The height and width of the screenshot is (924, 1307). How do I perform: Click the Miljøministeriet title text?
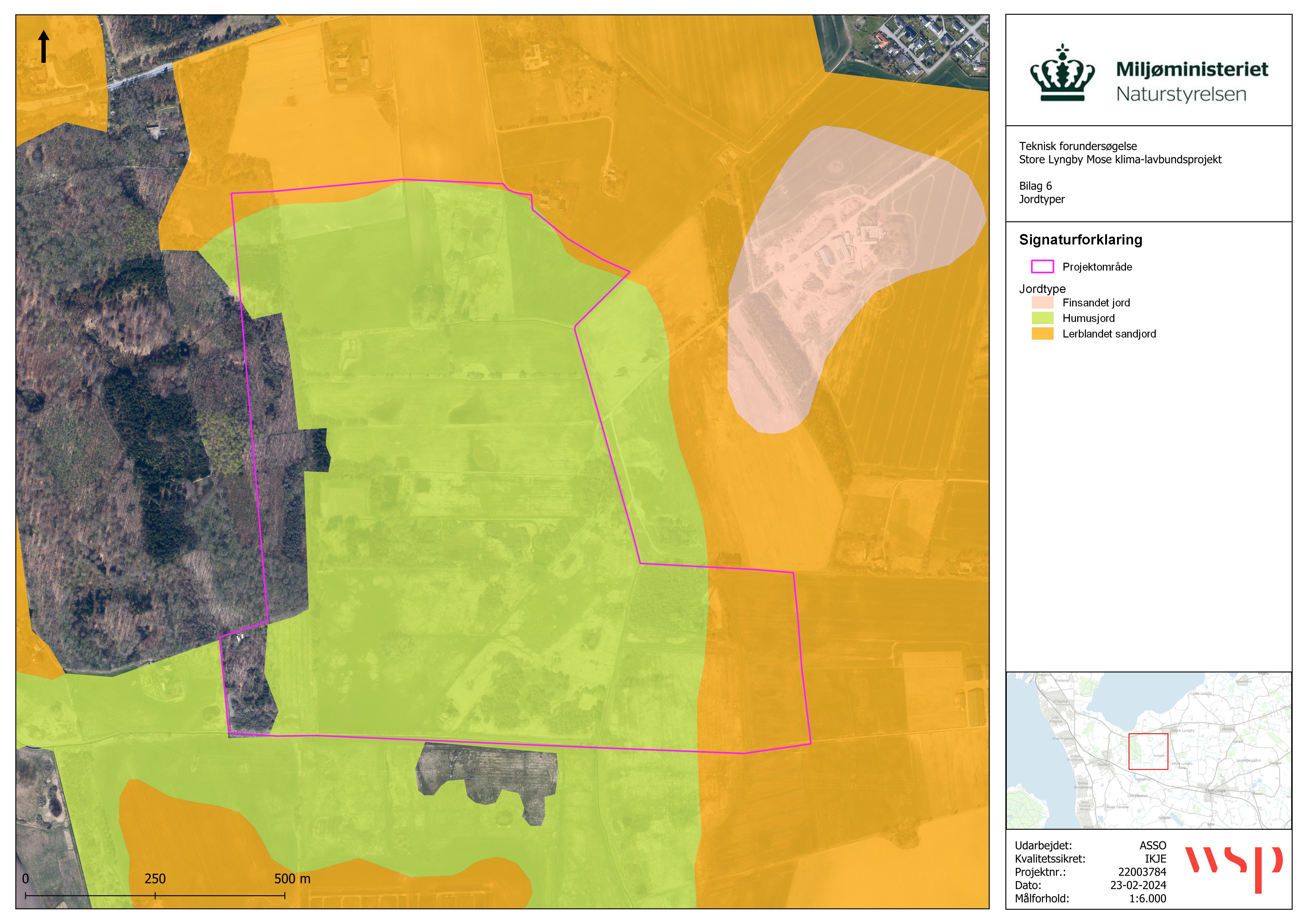pyautogui.click(x=1192, y=70)
